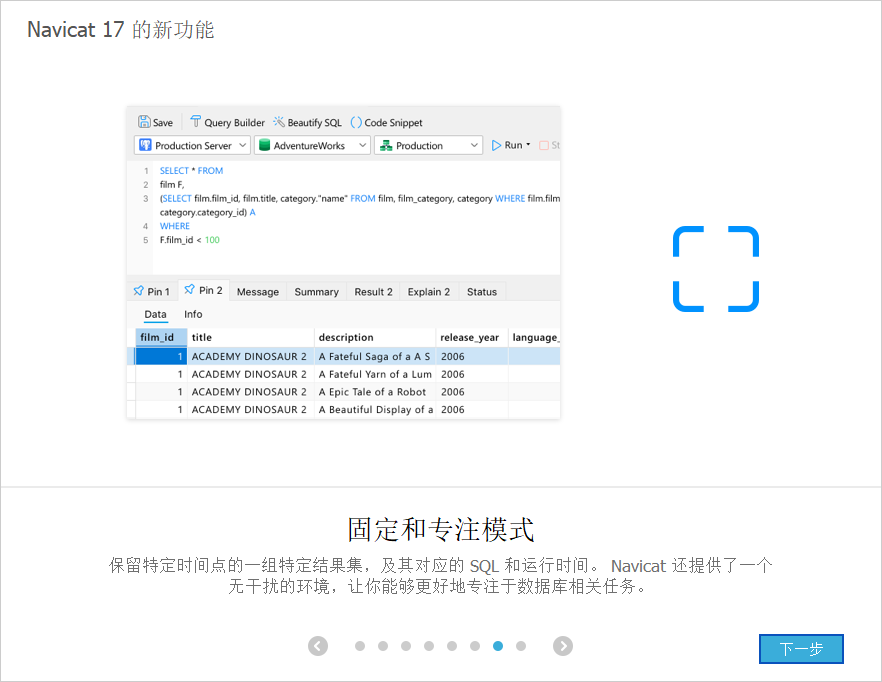Image resolution: width=882 pixels, height=682 pixels.
Task: Click the WHERE keyword on SQL line 4
Action: point(174,226)
